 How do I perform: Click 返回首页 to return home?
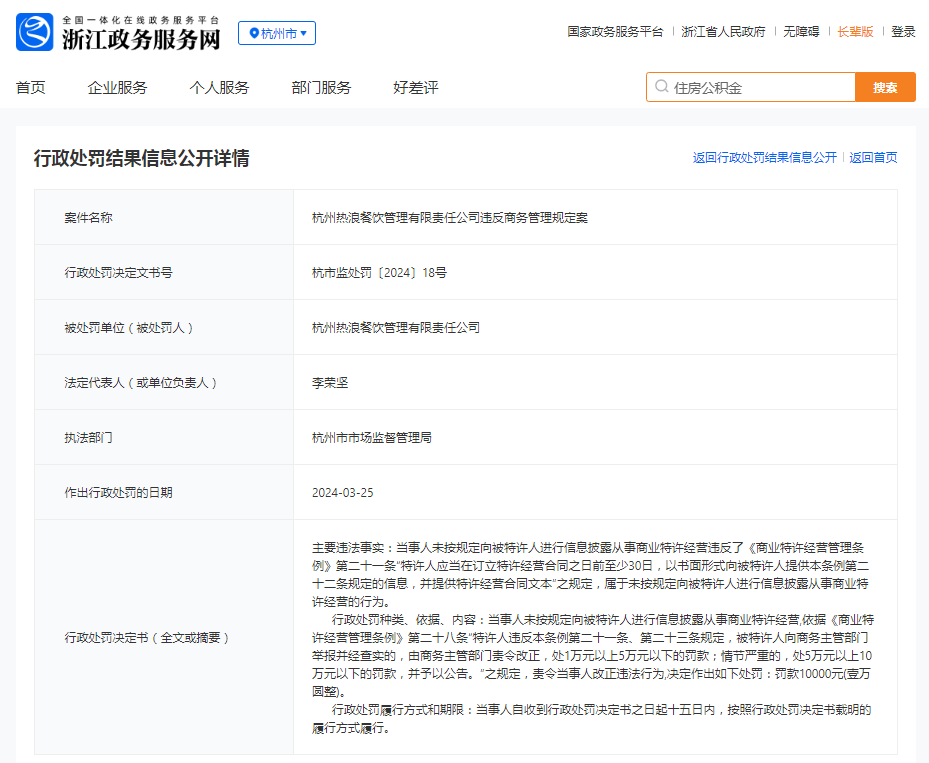(871, 157)
